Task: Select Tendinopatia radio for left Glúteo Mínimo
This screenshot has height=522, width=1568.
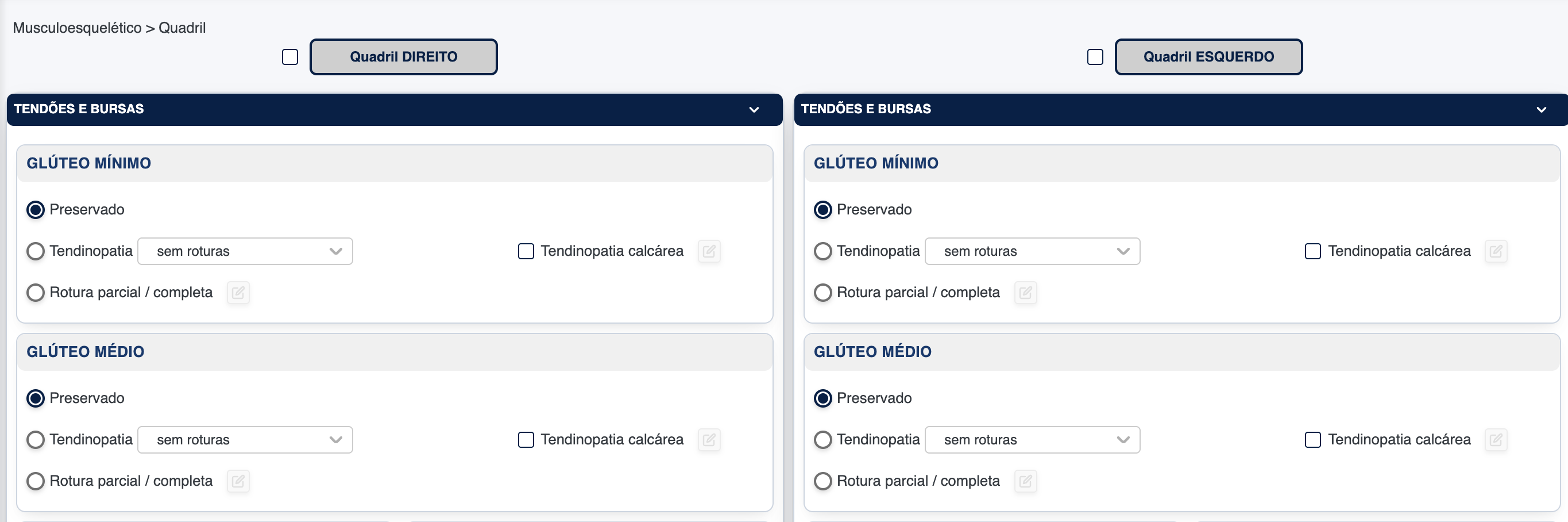Action: [x=823, y=252]
